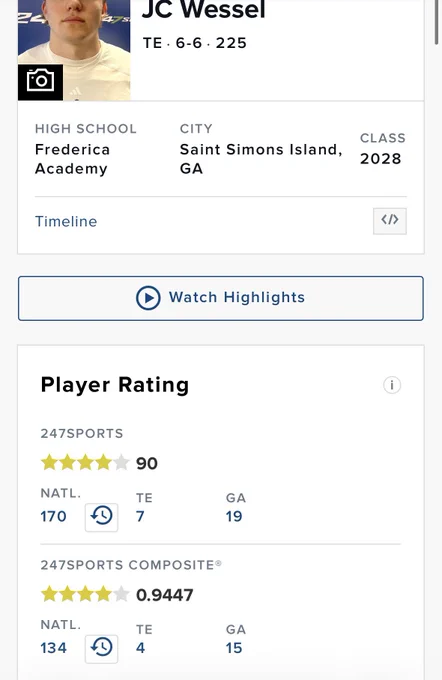Open 247Sports national rank 170

point(53,517)
